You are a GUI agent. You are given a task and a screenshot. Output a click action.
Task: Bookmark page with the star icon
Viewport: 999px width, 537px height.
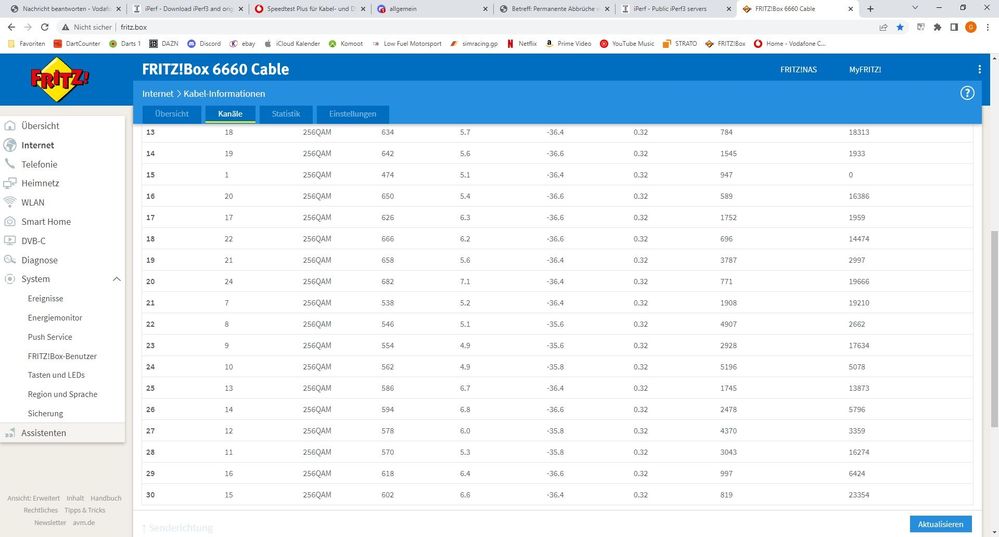(x=900, y=27)
